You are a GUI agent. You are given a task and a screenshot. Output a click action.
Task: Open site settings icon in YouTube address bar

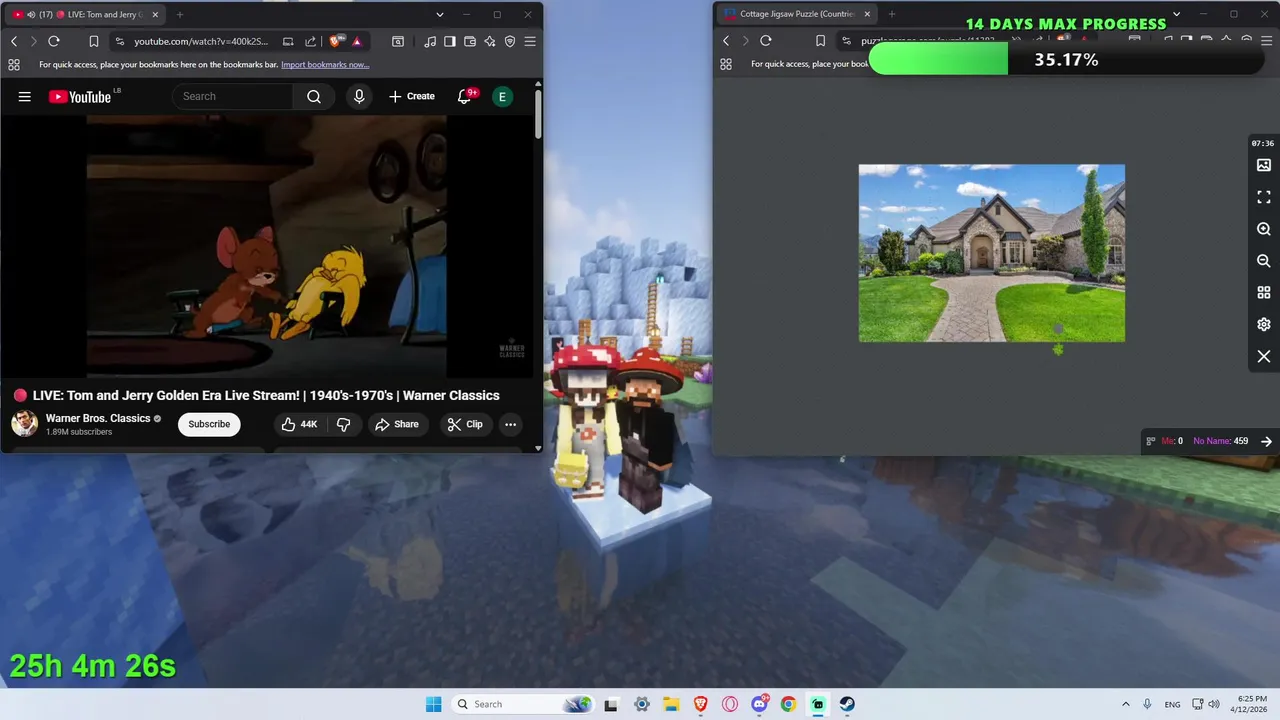pyautogui.click(x=120, y=41)
